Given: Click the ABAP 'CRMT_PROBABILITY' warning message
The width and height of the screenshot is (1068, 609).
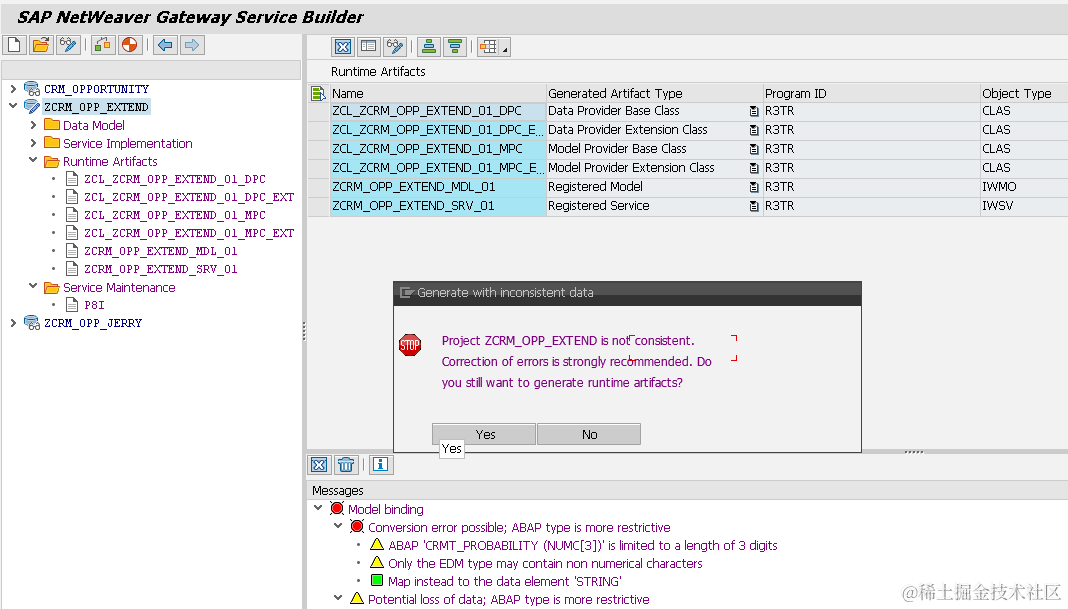Looking at the screenshot, I should point(582,545).
